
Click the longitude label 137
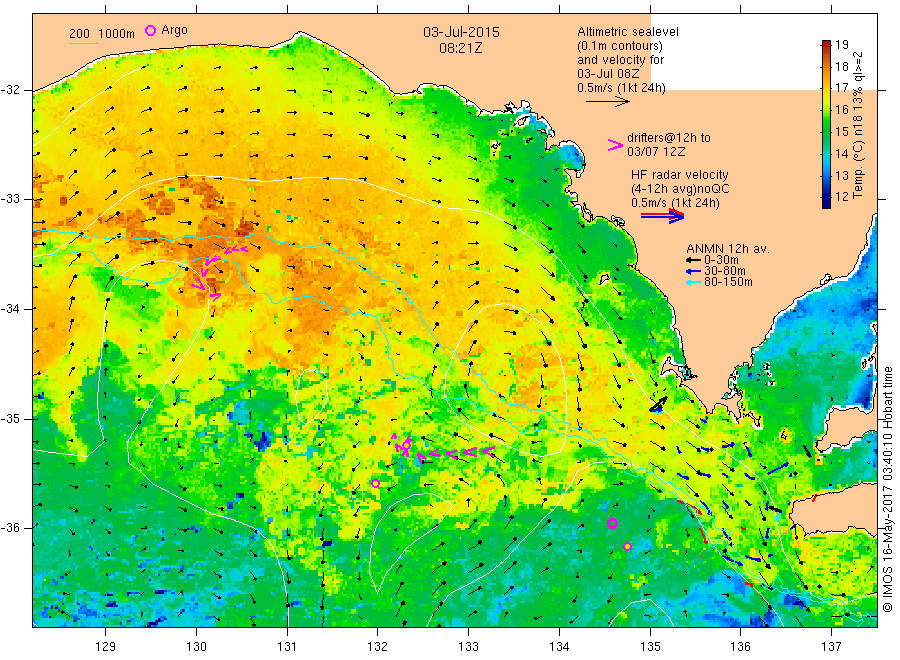(832, 647)
